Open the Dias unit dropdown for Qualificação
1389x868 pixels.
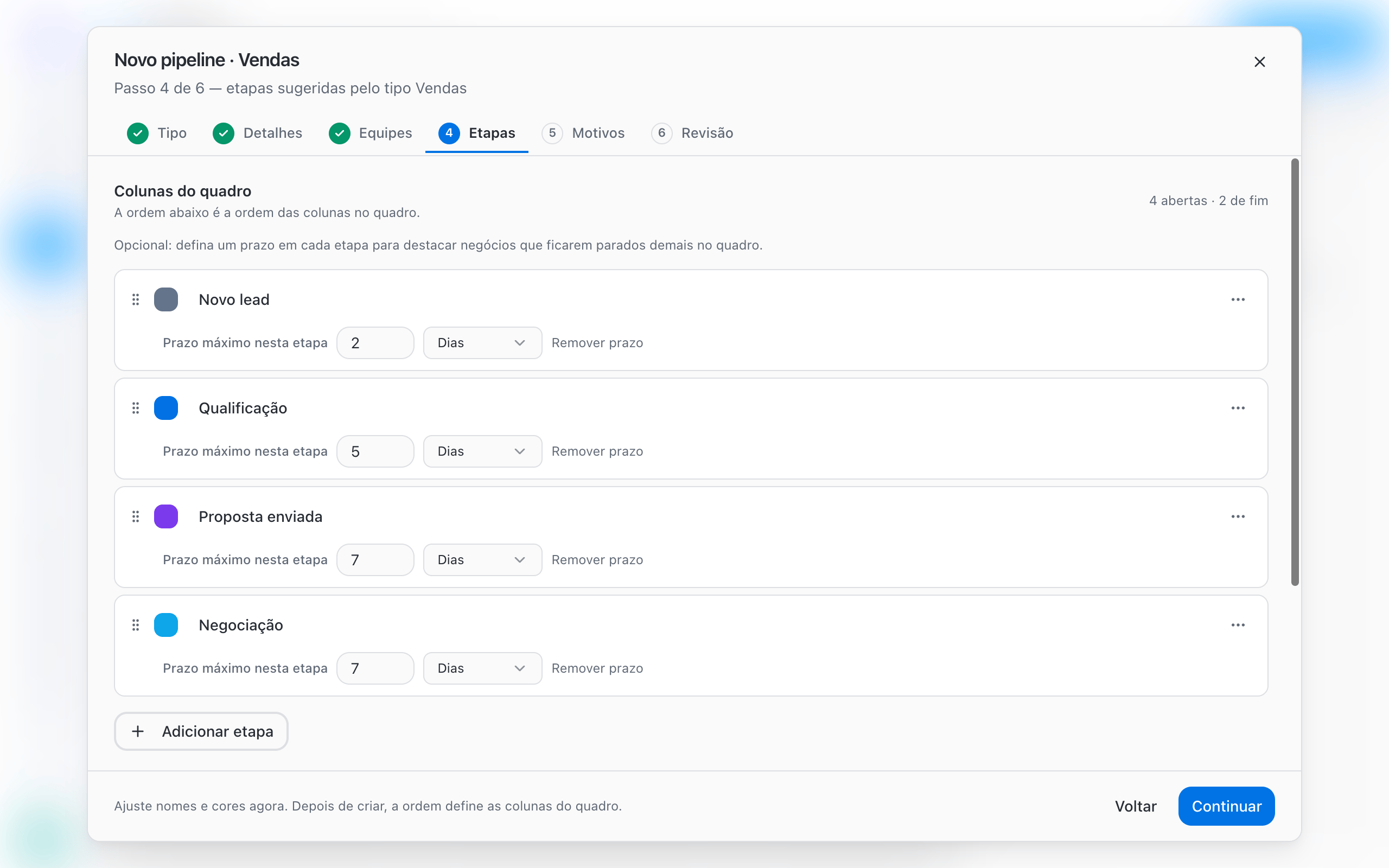click(x=483, y=451)
